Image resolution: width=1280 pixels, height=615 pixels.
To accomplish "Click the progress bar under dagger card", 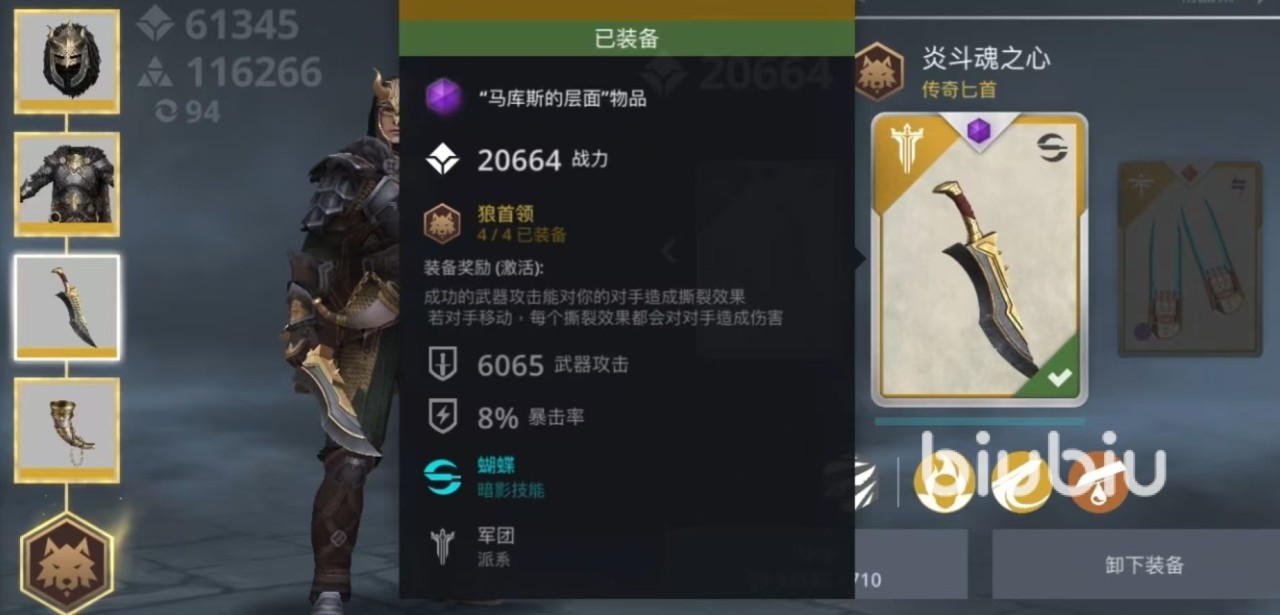I will 979,421.
